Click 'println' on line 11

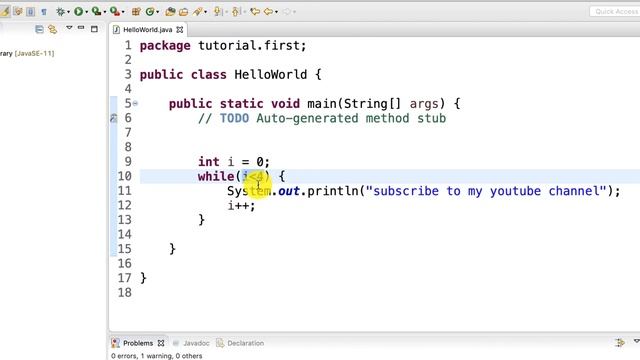click(332, 191)
